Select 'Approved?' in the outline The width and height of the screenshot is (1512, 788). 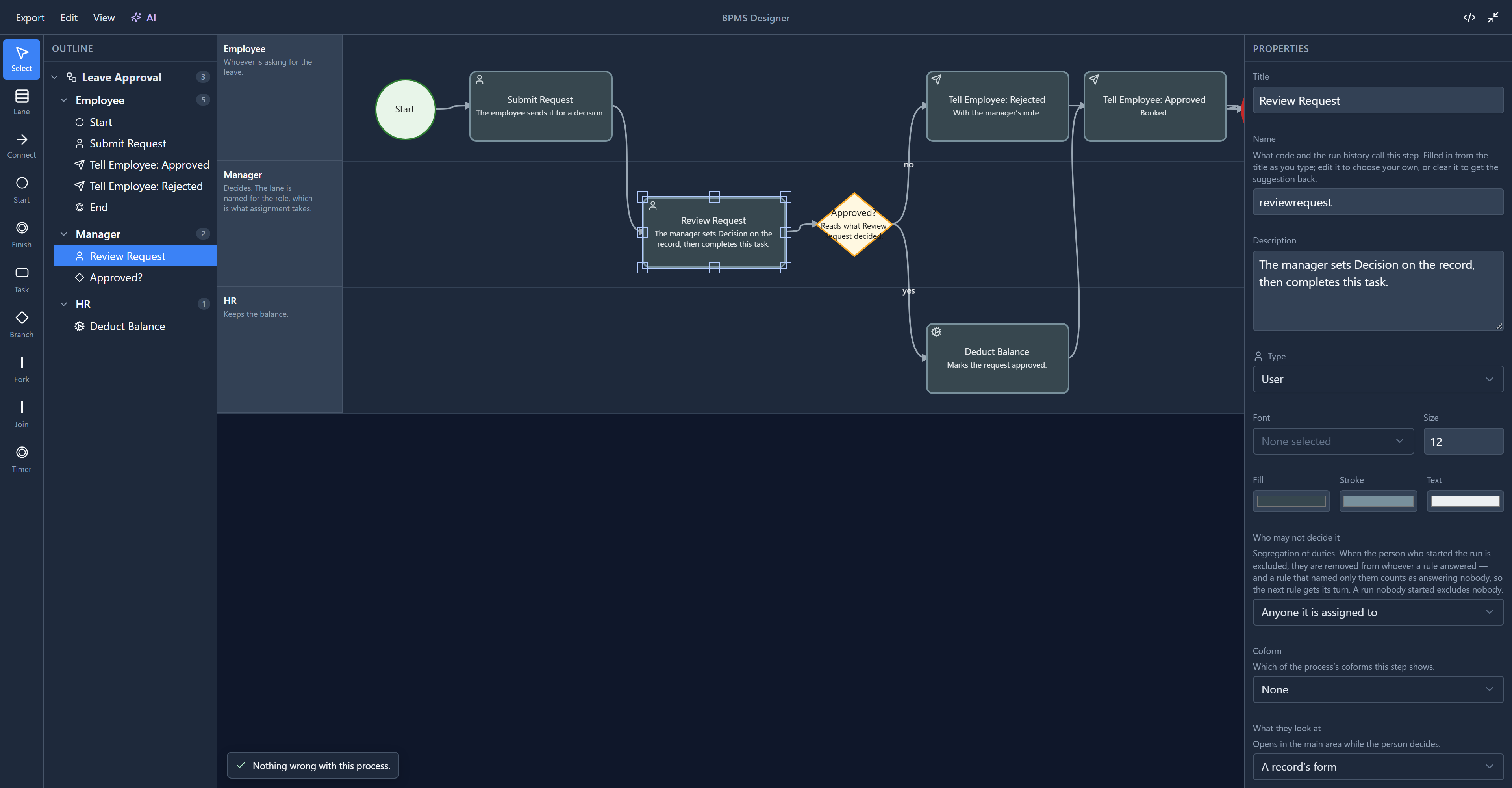click(135, 277)
